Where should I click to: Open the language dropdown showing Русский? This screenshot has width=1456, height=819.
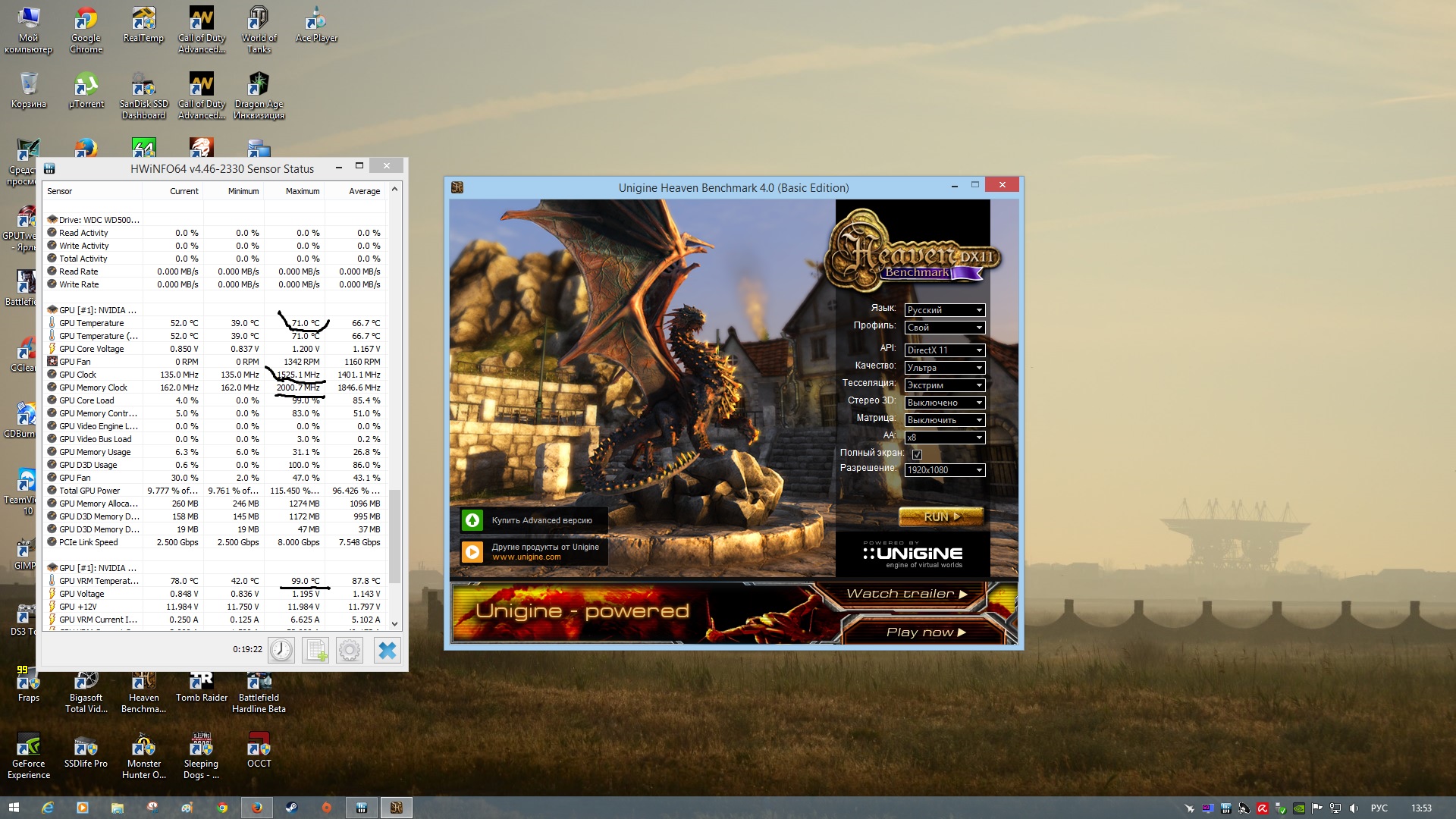[x=944, y=310]
